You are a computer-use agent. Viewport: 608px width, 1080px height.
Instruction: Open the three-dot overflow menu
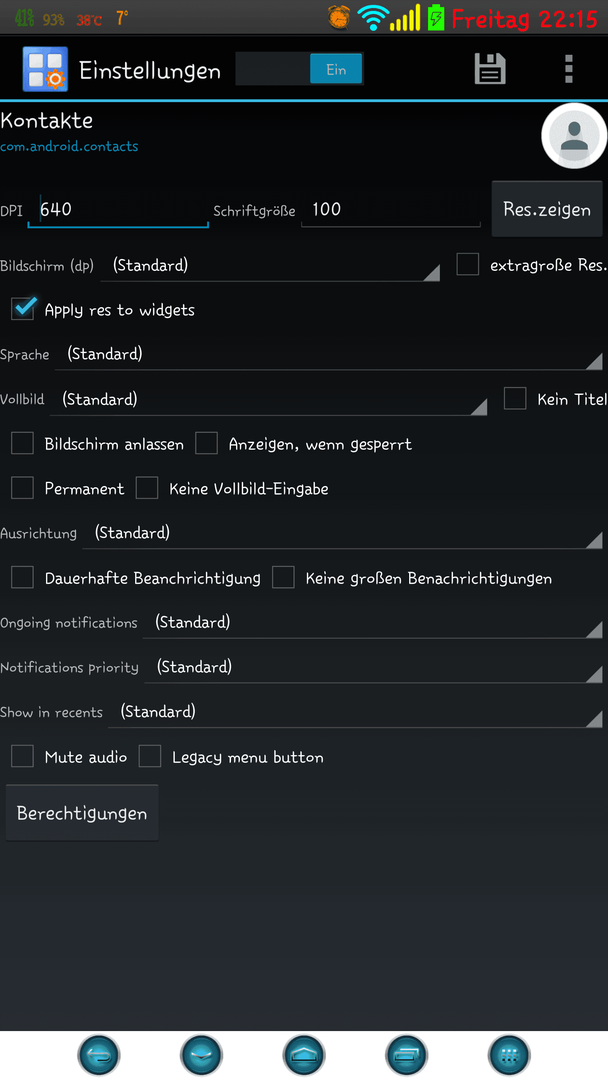[x=569, y=69]
